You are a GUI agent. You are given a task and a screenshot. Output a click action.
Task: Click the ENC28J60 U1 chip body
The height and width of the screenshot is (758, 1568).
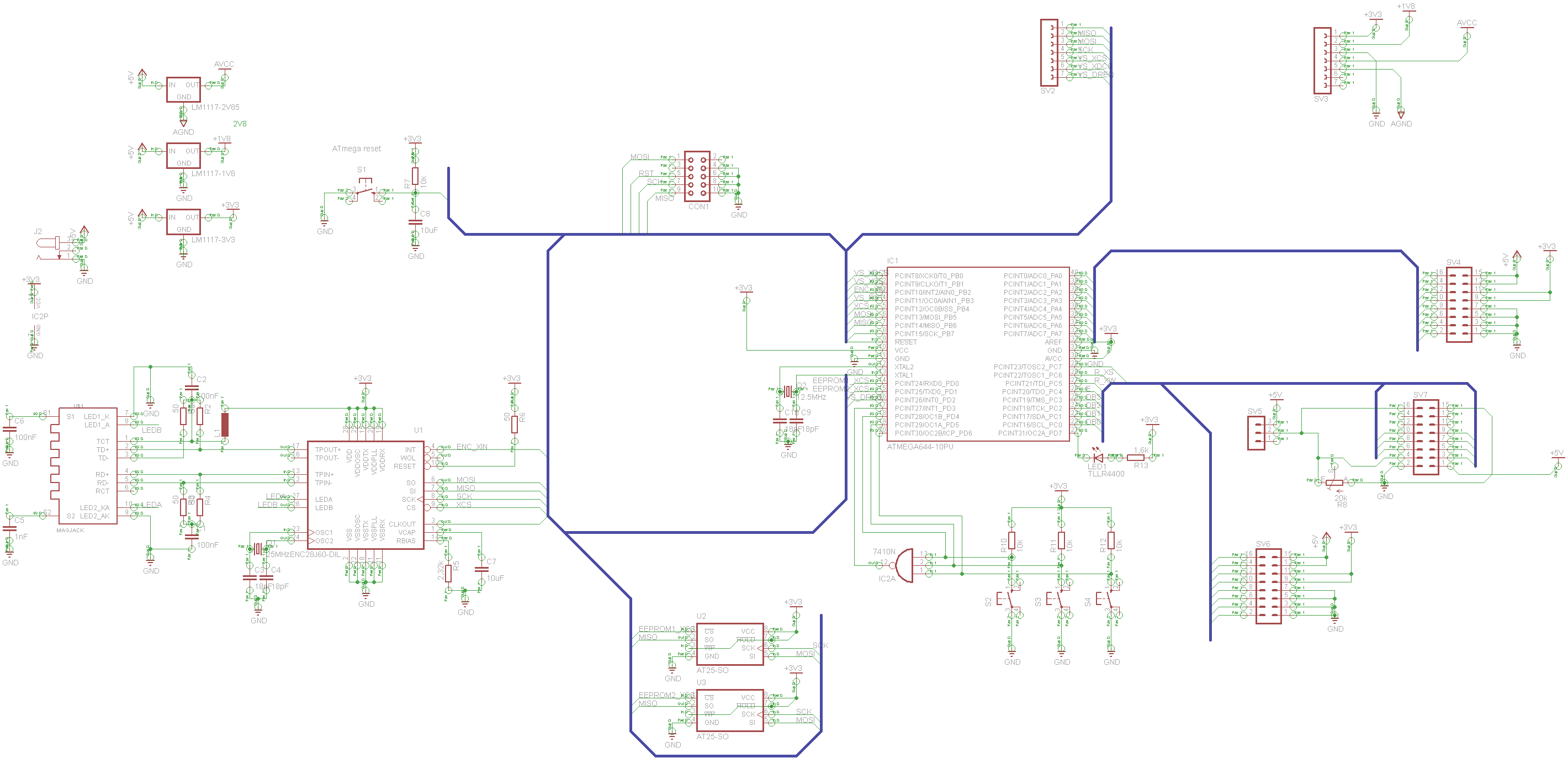(365, 495)
